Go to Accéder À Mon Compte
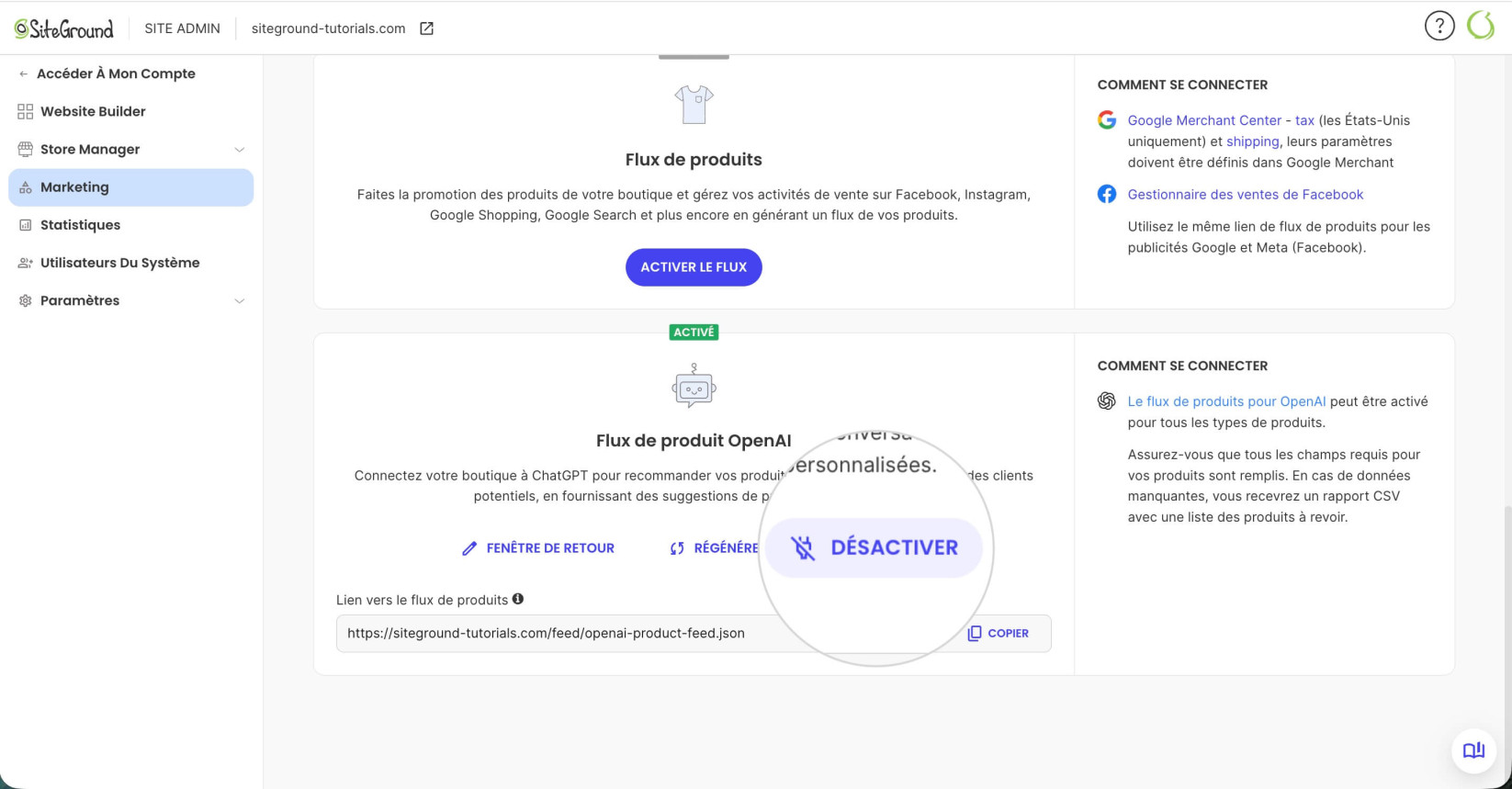 click(116, 73)
